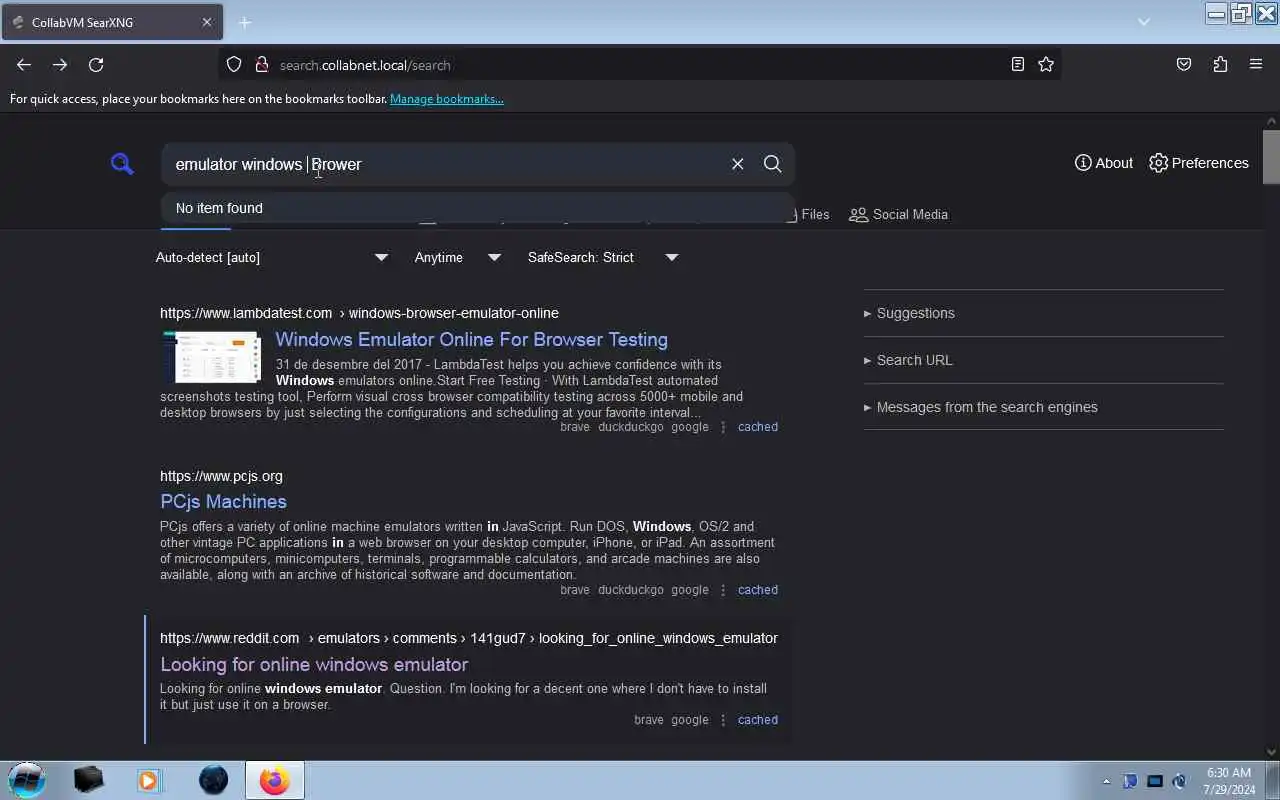Click the Manage bookmarks link
This screenshot has height=800, width=1280.
coord(447,99)
